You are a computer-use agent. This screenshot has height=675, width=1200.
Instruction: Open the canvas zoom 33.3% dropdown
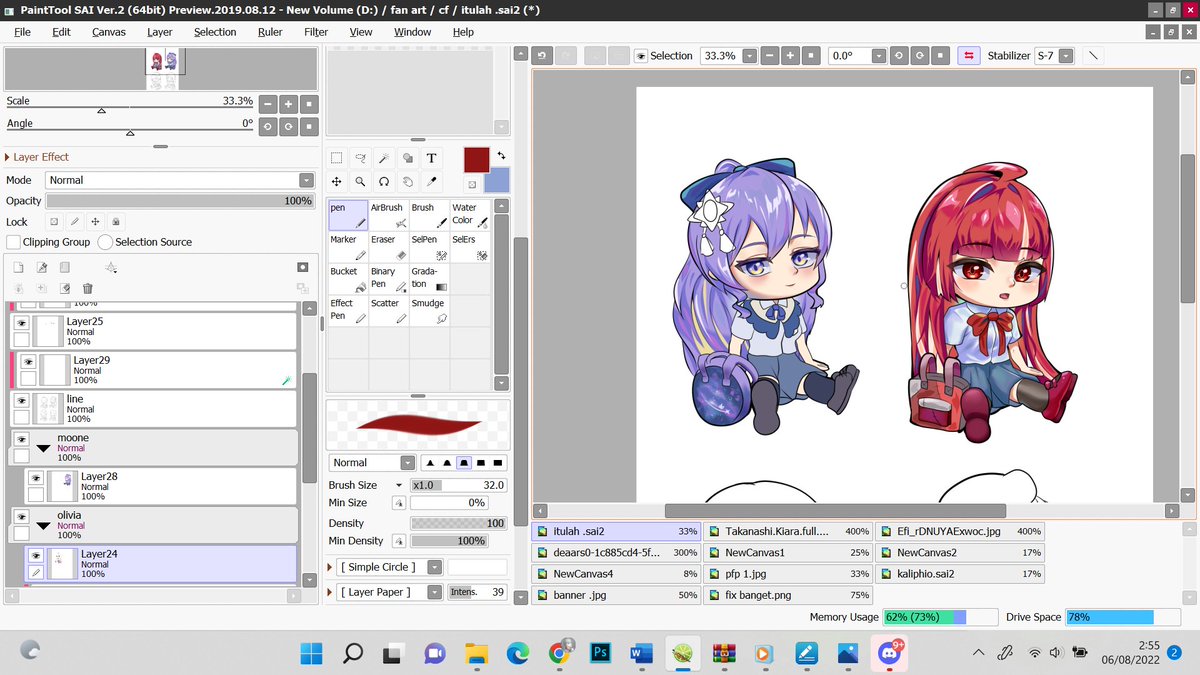coord(750,56)
